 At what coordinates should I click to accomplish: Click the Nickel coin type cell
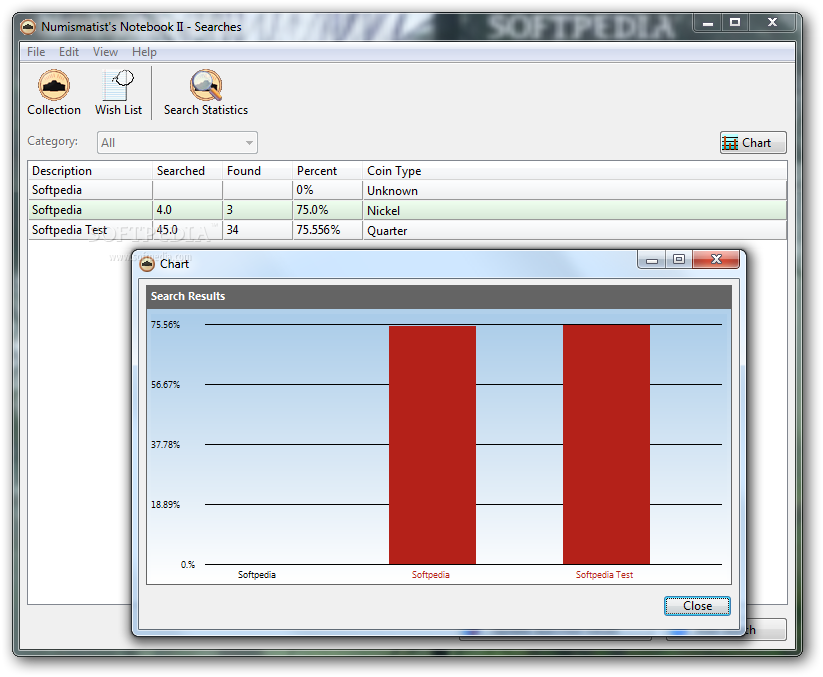pyautogui.click(x=575, y=210)
